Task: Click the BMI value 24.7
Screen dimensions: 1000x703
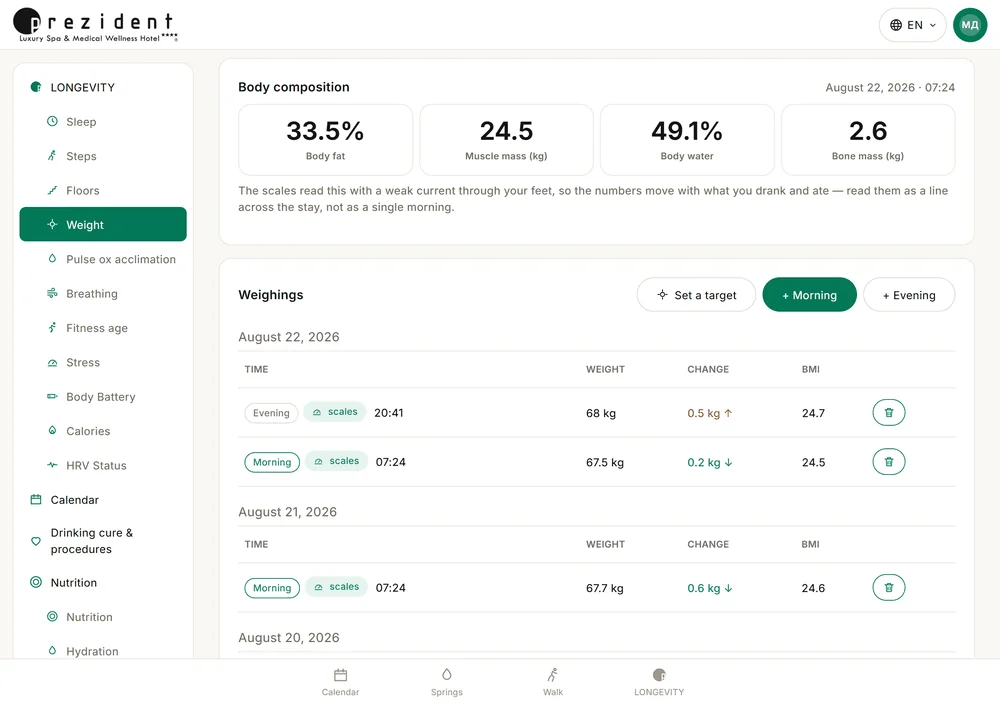Action: point(813,413)
